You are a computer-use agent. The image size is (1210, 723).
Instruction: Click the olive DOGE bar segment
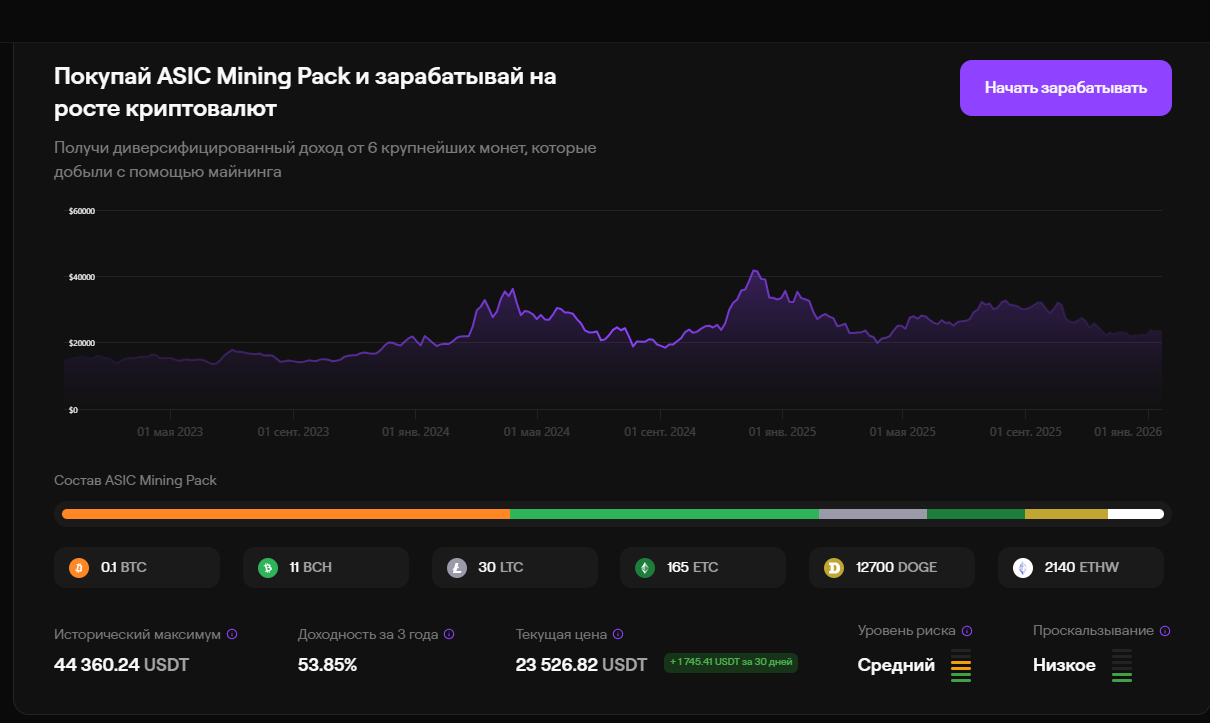point(1066,514)
